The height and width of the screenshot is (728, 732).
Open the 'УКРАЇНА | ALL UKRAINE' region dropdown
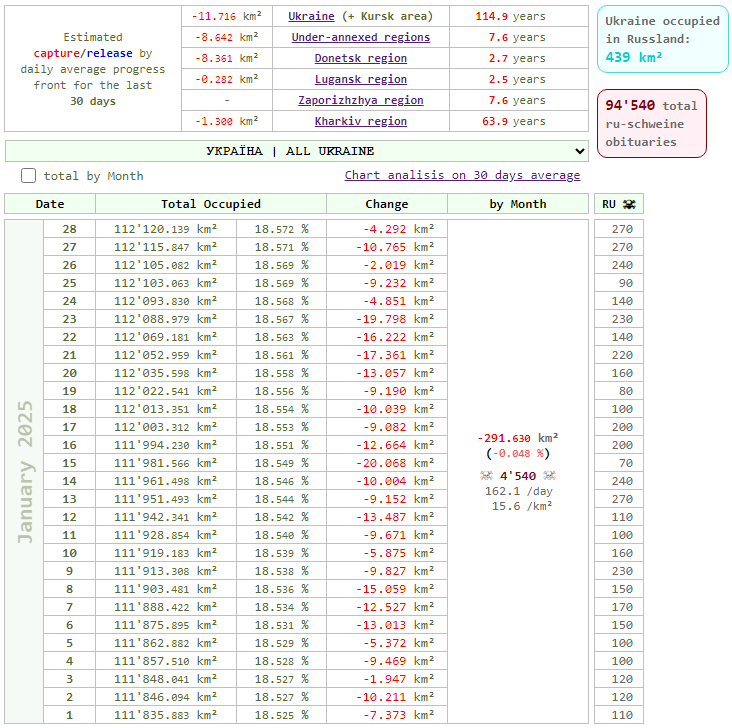click(x=297, y=151)
